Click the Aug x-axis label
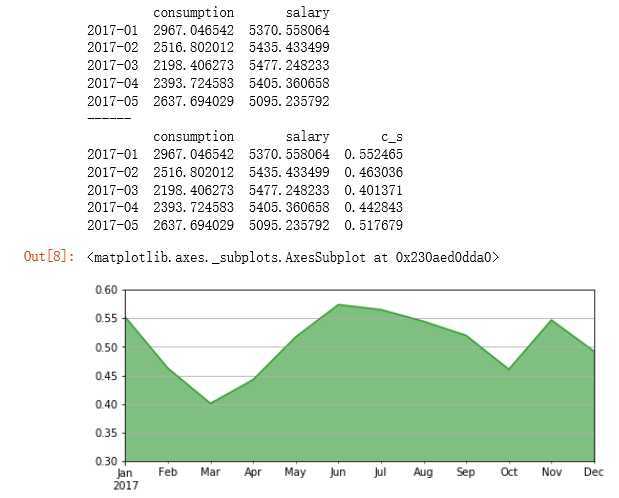 423,472
